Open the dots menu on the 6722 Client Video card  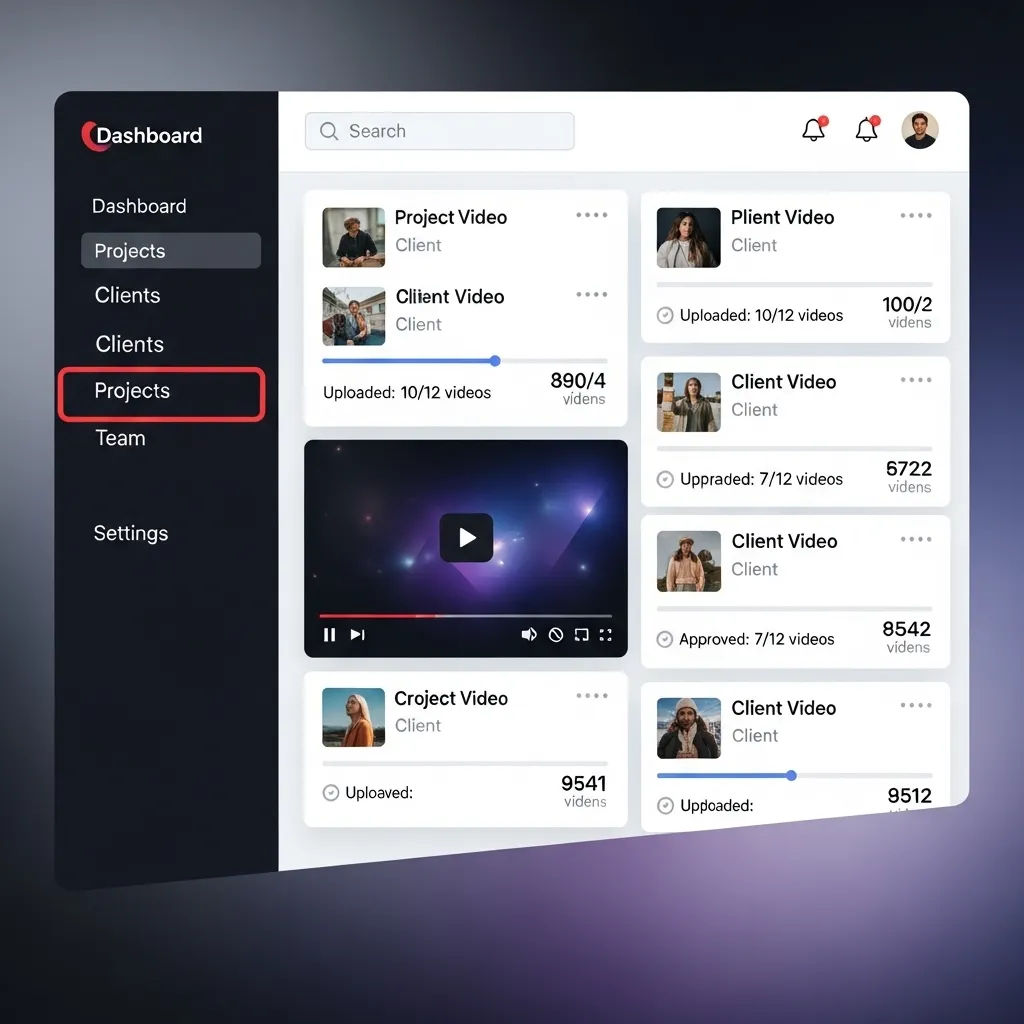coord(916,379)
